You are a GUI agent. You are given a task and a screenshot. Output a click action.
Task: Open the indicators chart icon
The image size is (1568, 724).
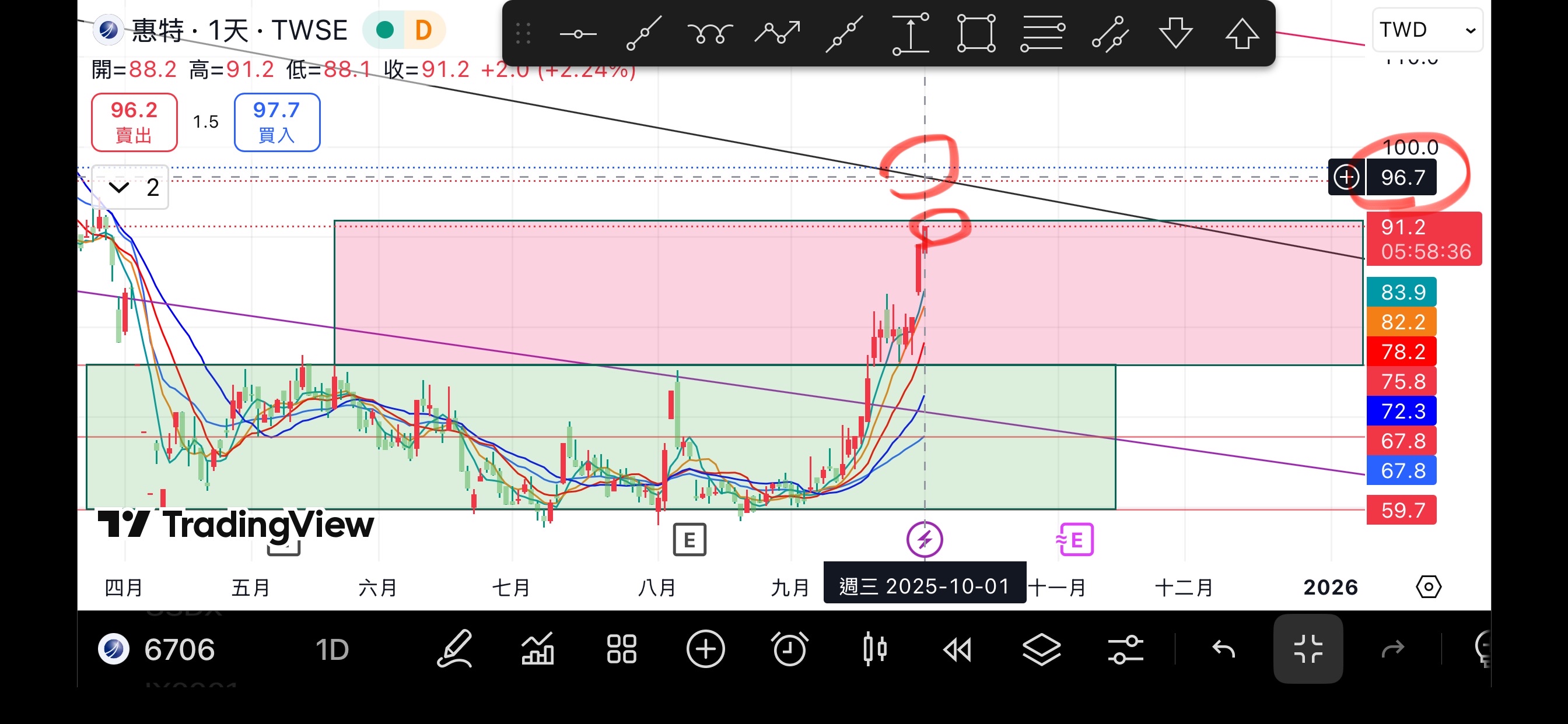coord(537,649)
